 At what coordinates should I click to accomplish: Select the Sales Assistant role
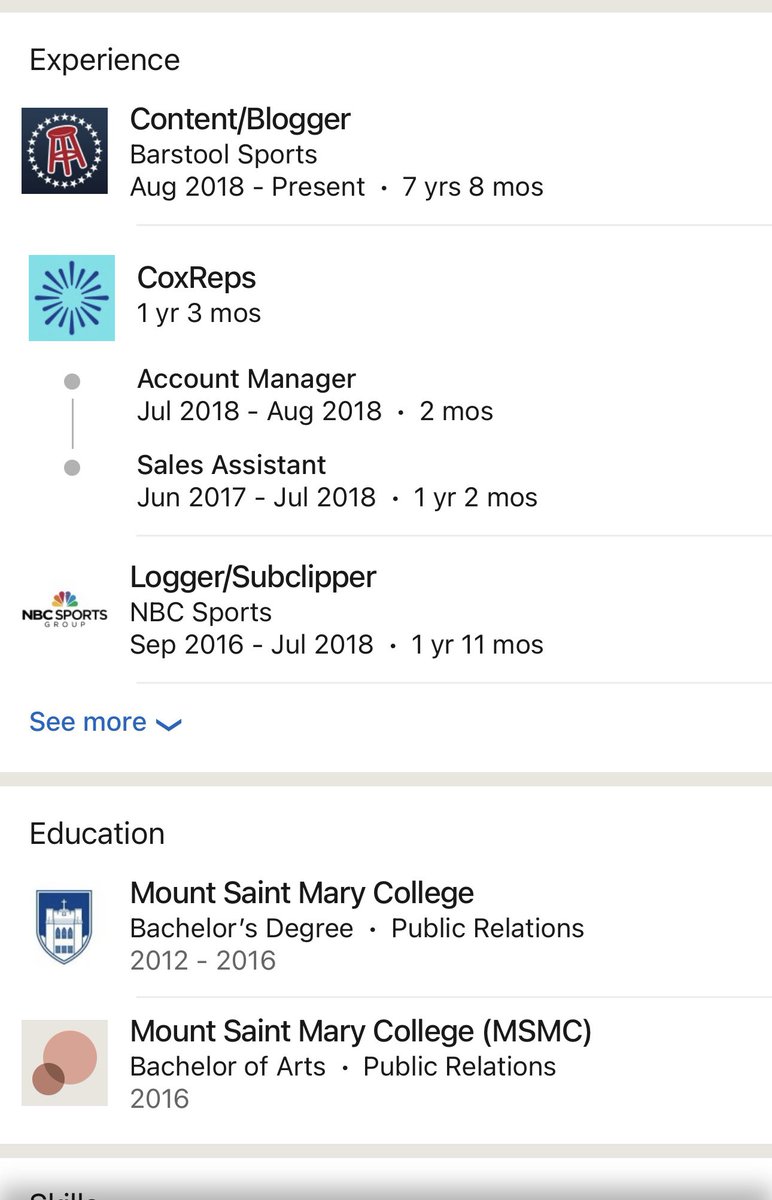(231, 465)
